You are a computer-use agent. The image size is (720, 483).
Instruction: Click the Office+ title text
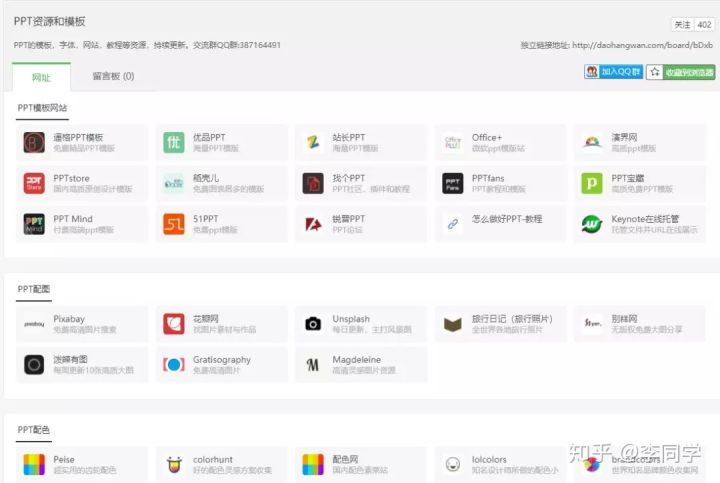tap(487, 137)
